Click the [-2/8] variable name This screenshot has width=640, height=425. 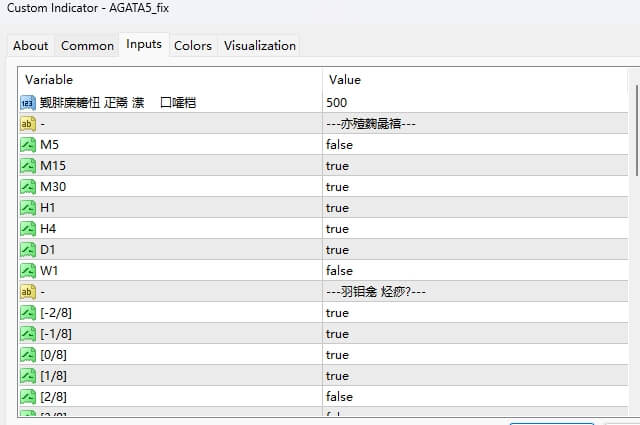click(x=56, y=313)
